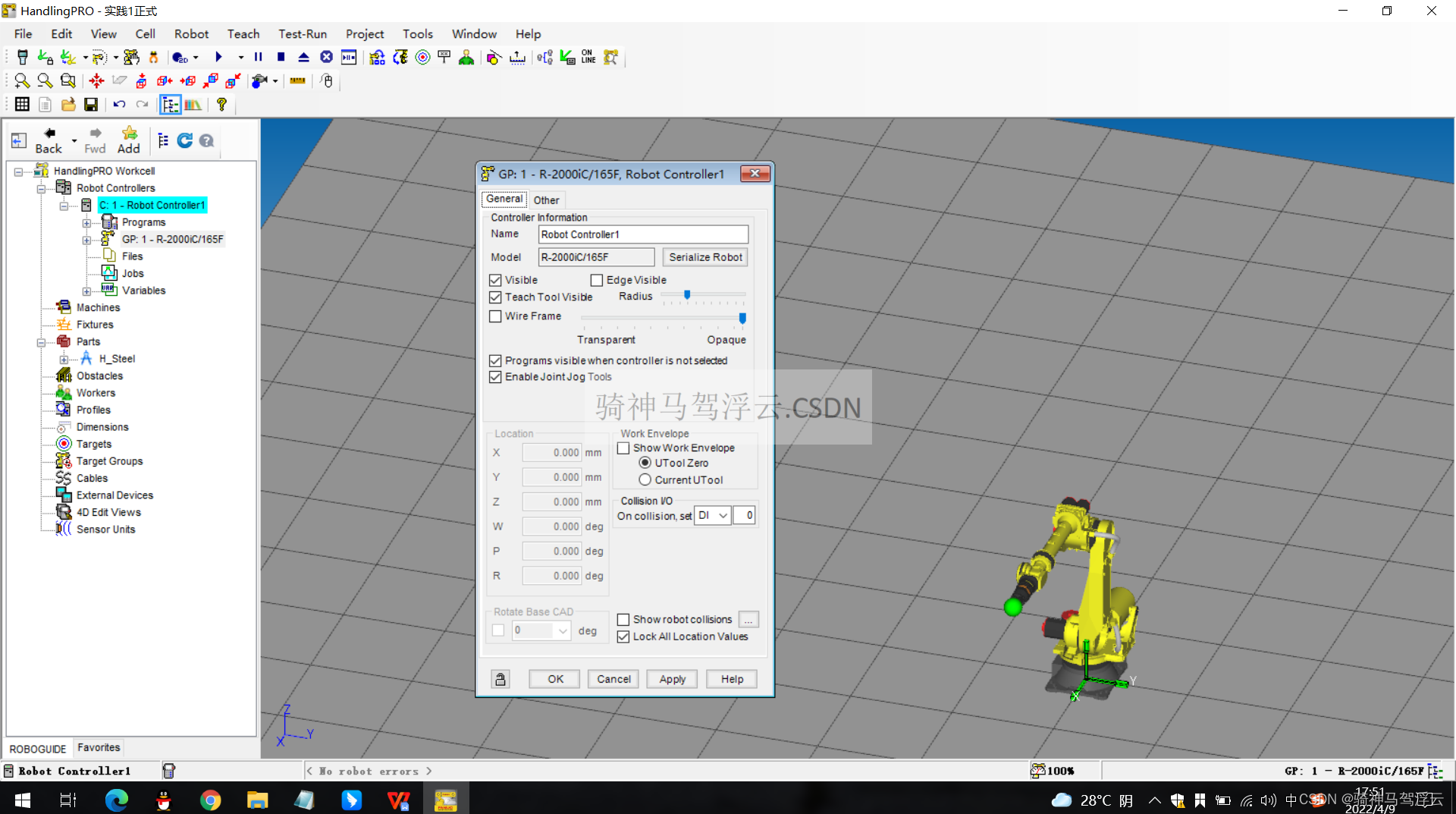Select the UTool Zero radio button
Screen dimensions: 1456x814
645,463
